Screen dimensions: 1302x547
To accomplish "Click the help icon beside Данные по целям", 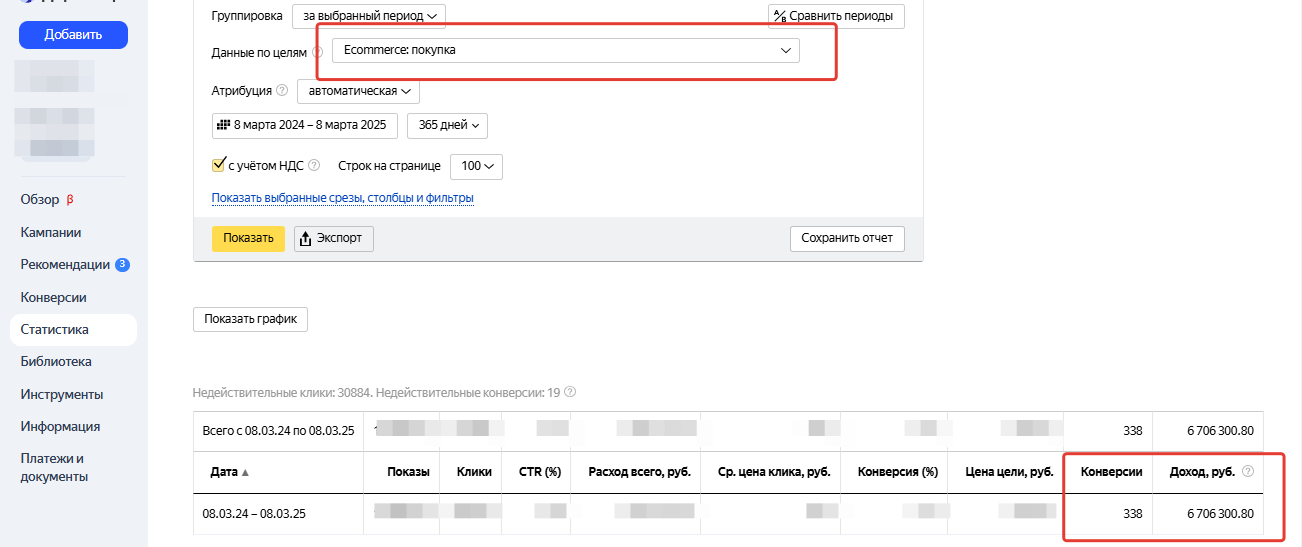I will [317, 51].
